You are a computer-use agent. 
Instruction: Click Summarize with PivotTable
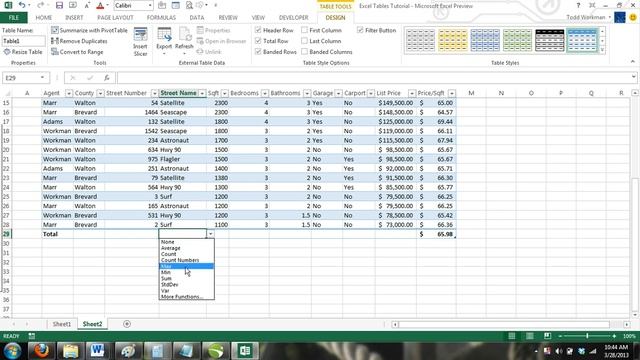[x=89, y=30]
